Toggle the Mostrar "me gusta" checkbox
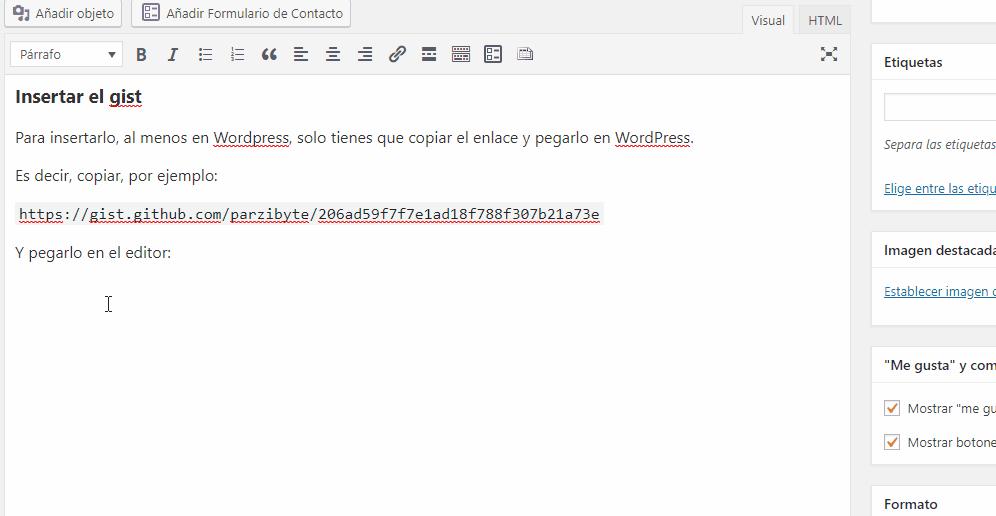Viewport: 996px width, 516px height. point(892,408)
